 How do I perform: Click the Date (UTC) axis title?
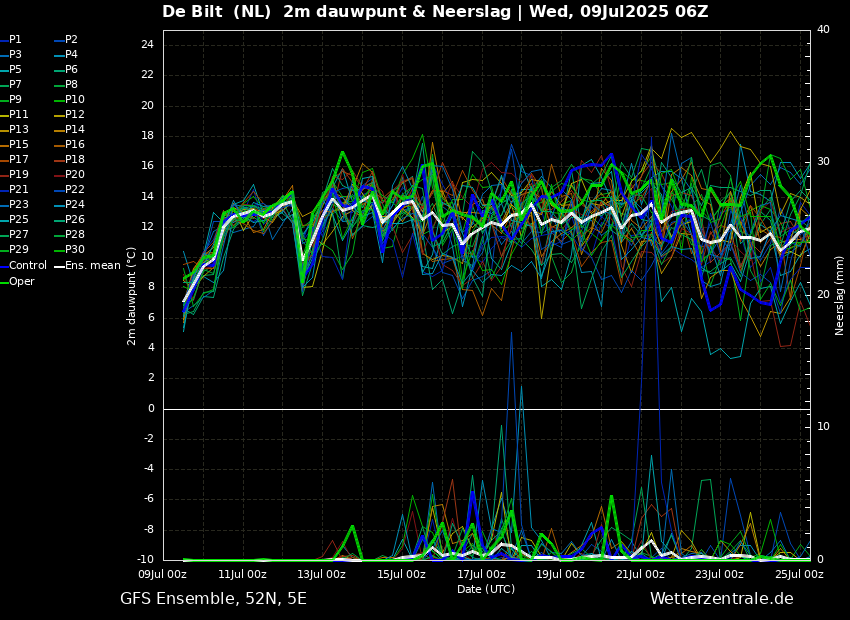click(x=486, y=589)
